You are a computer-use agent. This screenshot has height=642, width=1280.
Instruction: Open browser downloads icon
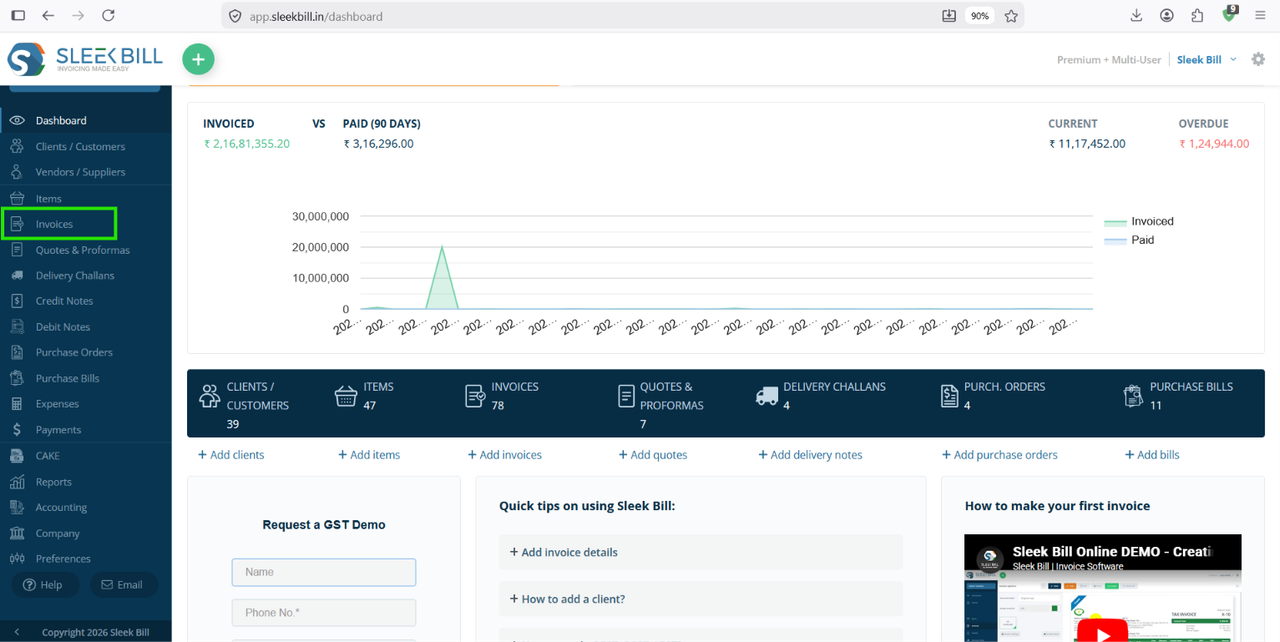coord(1136,15)
